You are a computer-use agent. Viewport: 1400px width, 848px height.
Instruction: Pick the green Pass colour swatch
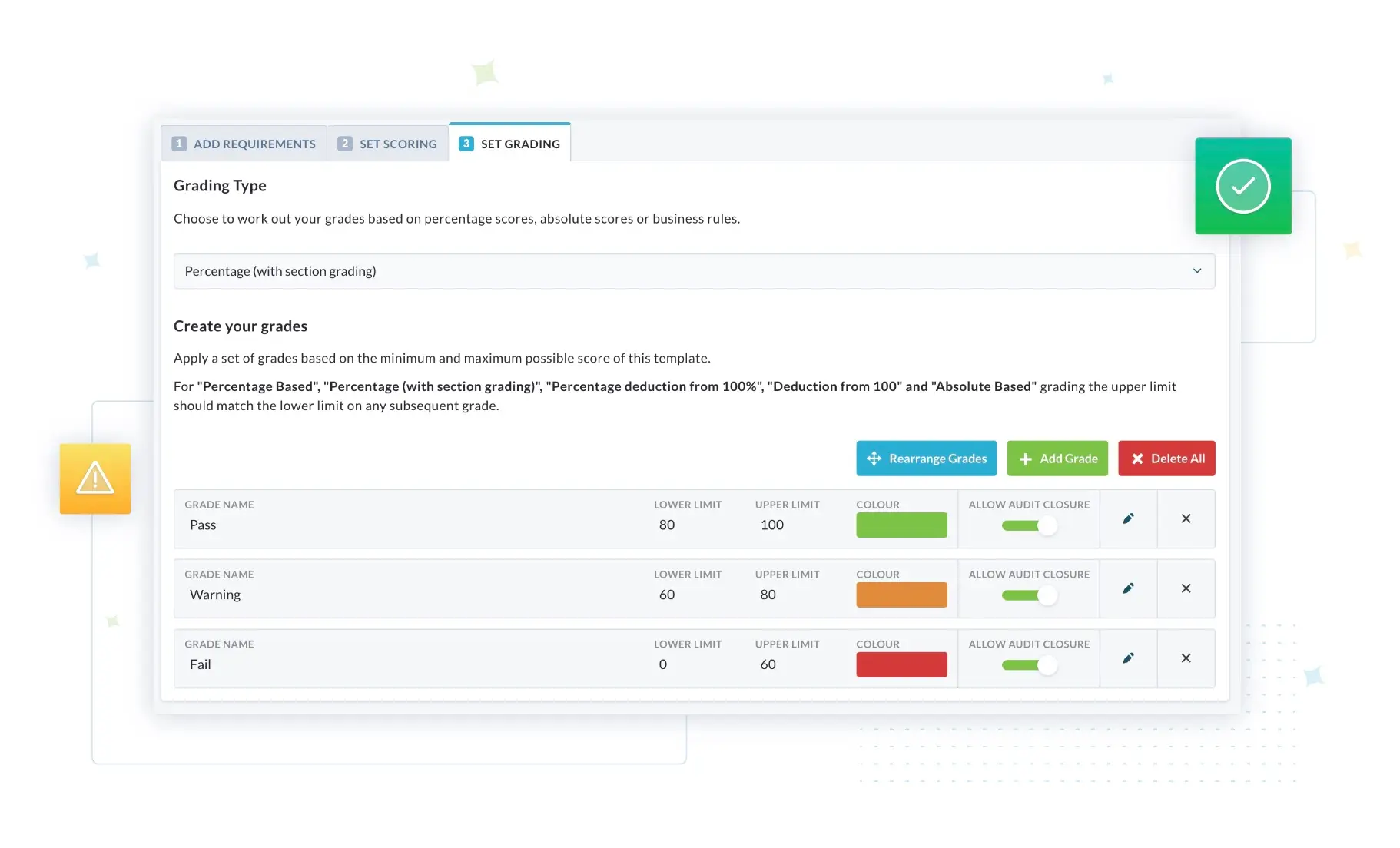coord(901,525)
